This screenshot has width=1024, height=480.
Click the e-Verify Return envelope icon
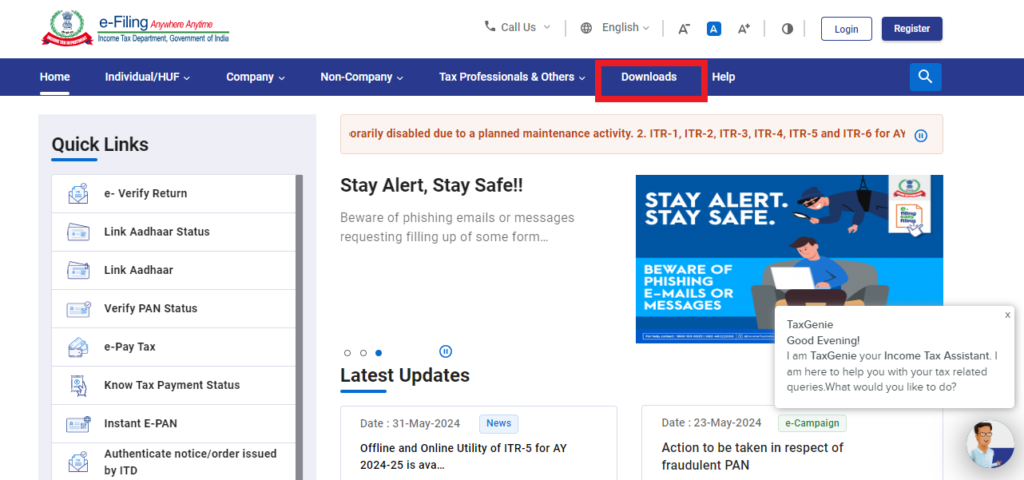point(78,194)
